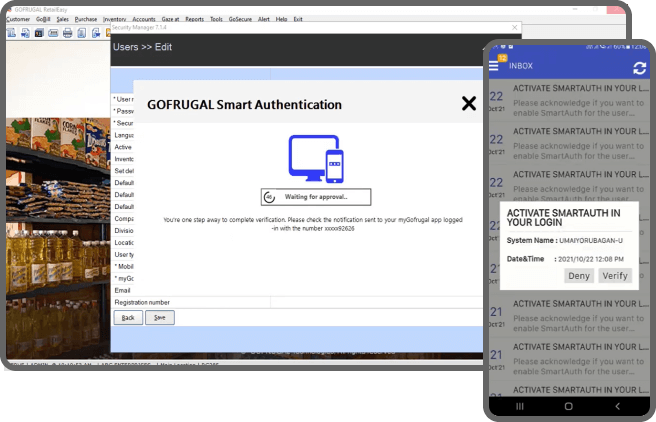Tap the Android recent apps button
Image resolution: width=656 pixels, height=422 pixels.
(x=519, y=407)
